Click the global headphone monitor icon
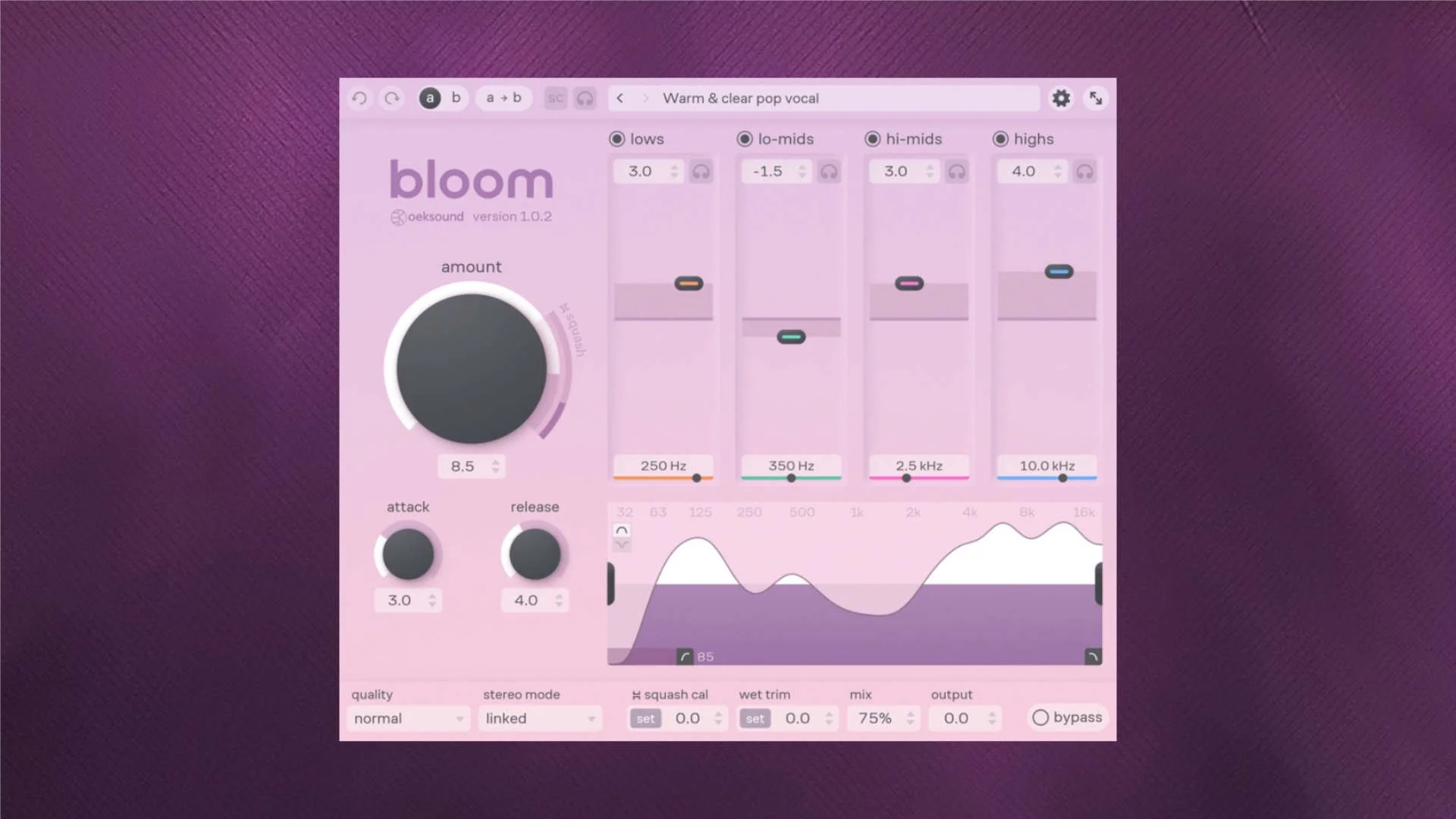 [585, 98]
